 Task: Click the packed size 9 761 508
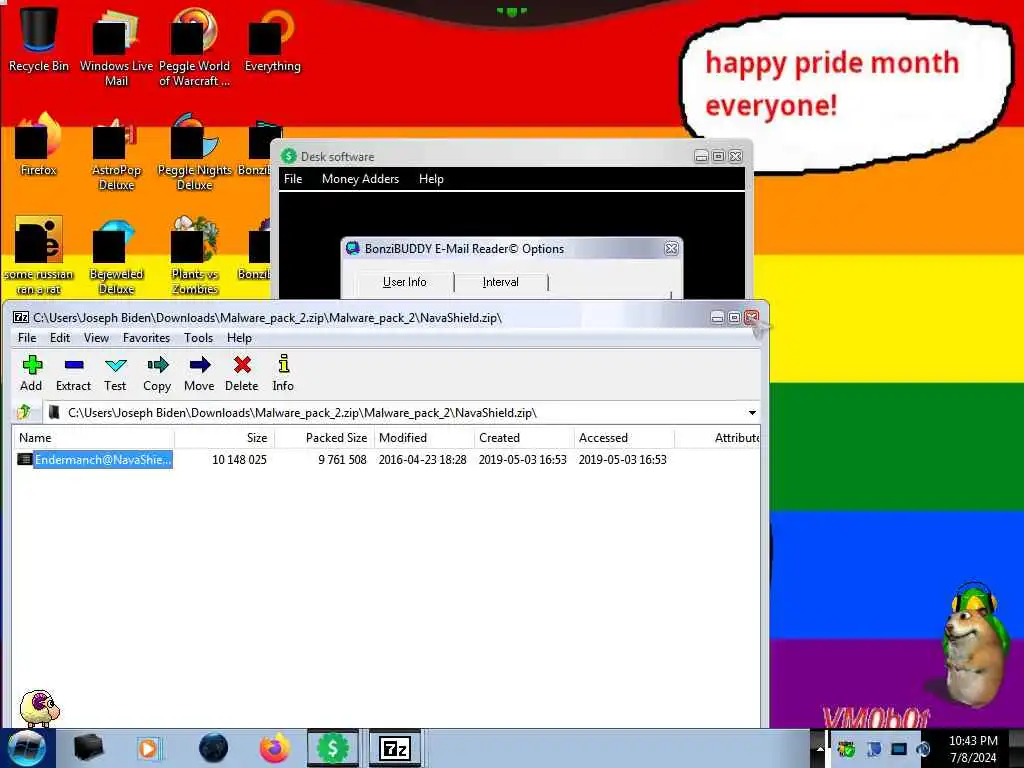pyautogui.click(x=342, y=460)
